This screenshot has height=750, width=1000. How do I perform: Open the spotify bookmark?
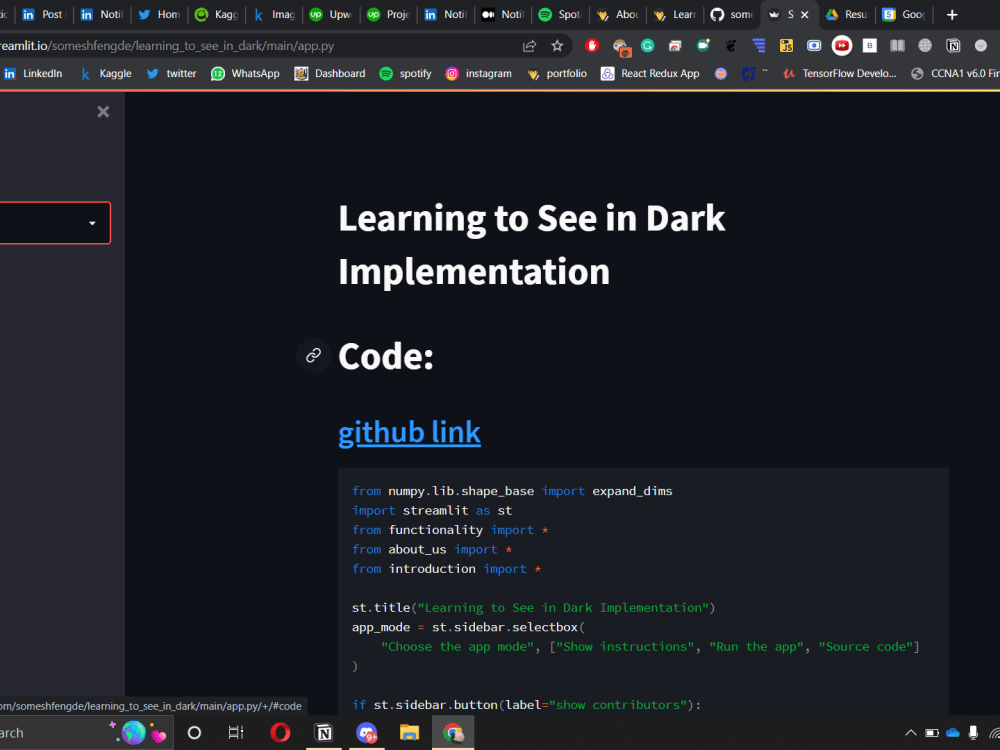click(x=406, y=73)
